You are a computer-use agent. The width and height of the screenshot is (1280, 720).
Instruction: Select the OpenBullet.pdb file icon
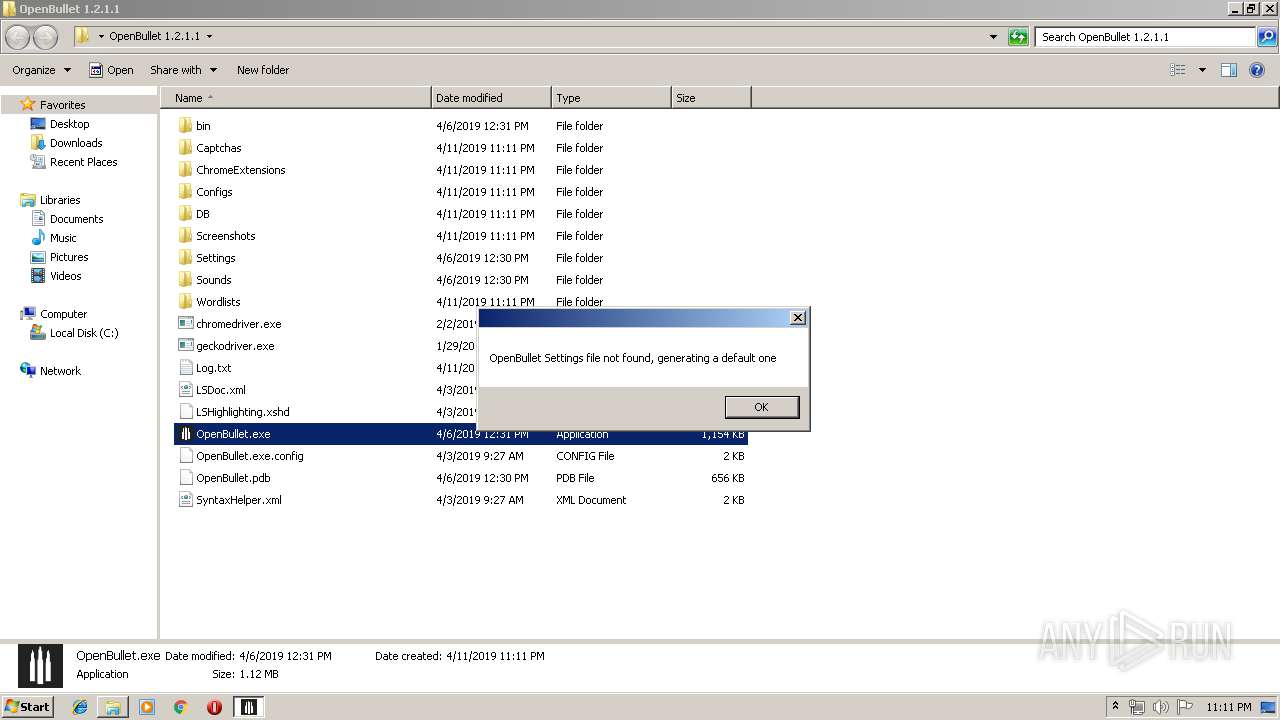185,478
